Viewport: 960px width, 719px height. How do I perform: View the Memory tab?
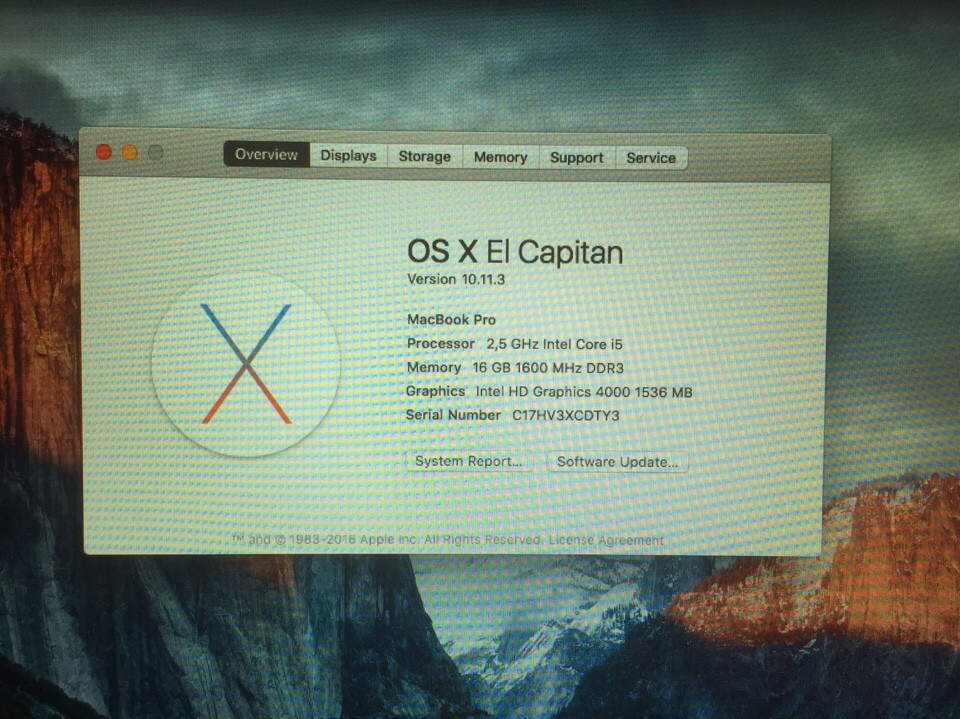click(x=500, y=157)
